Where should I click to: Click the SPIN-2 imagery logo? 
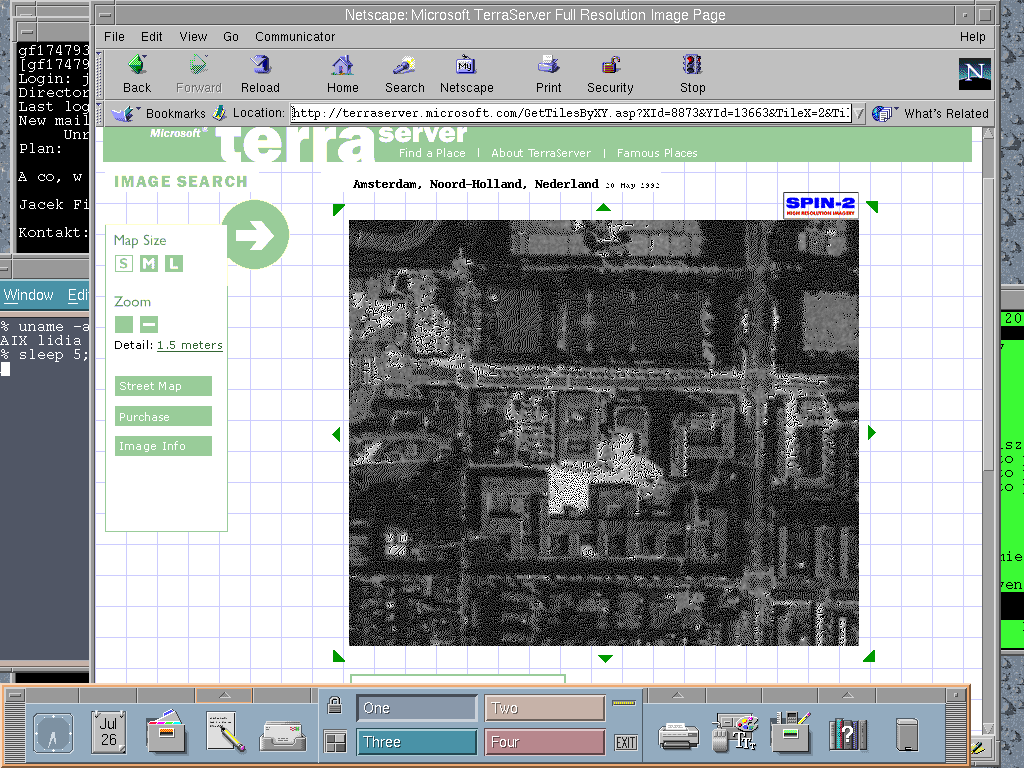pyautogui.click(x=820, y=206)
